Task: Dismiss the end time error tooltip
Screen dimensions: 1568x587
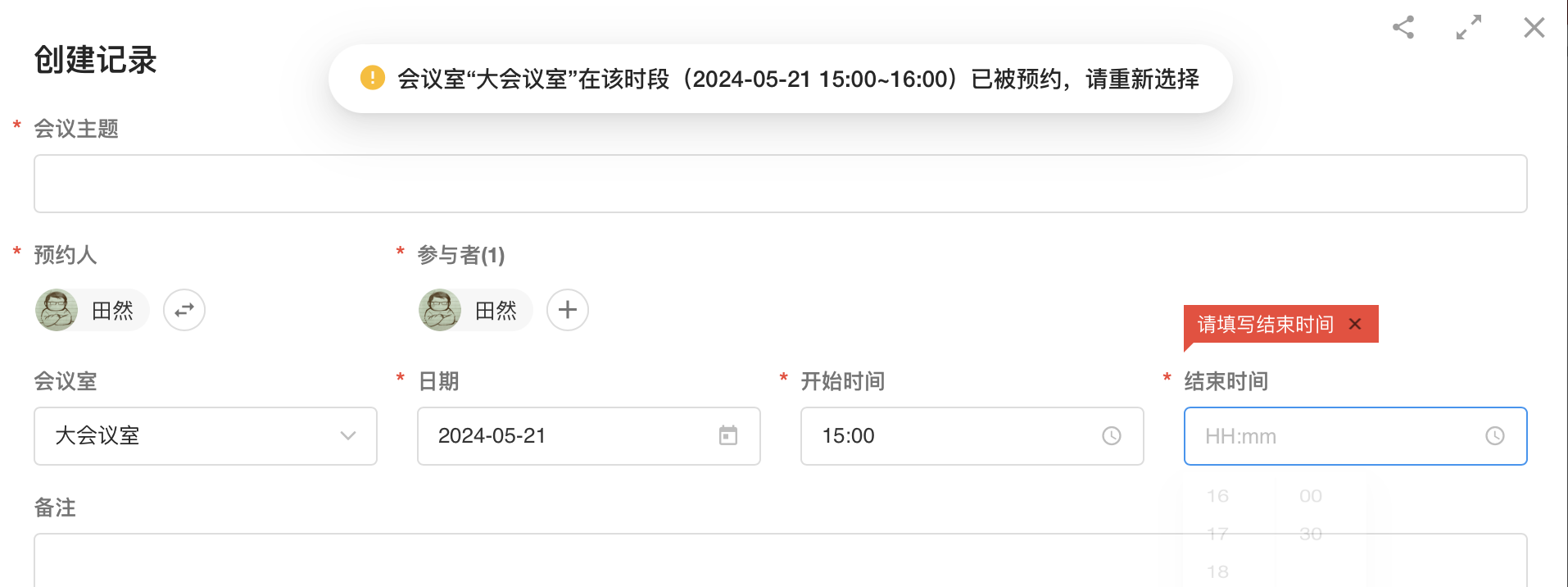Action: 1355,324
